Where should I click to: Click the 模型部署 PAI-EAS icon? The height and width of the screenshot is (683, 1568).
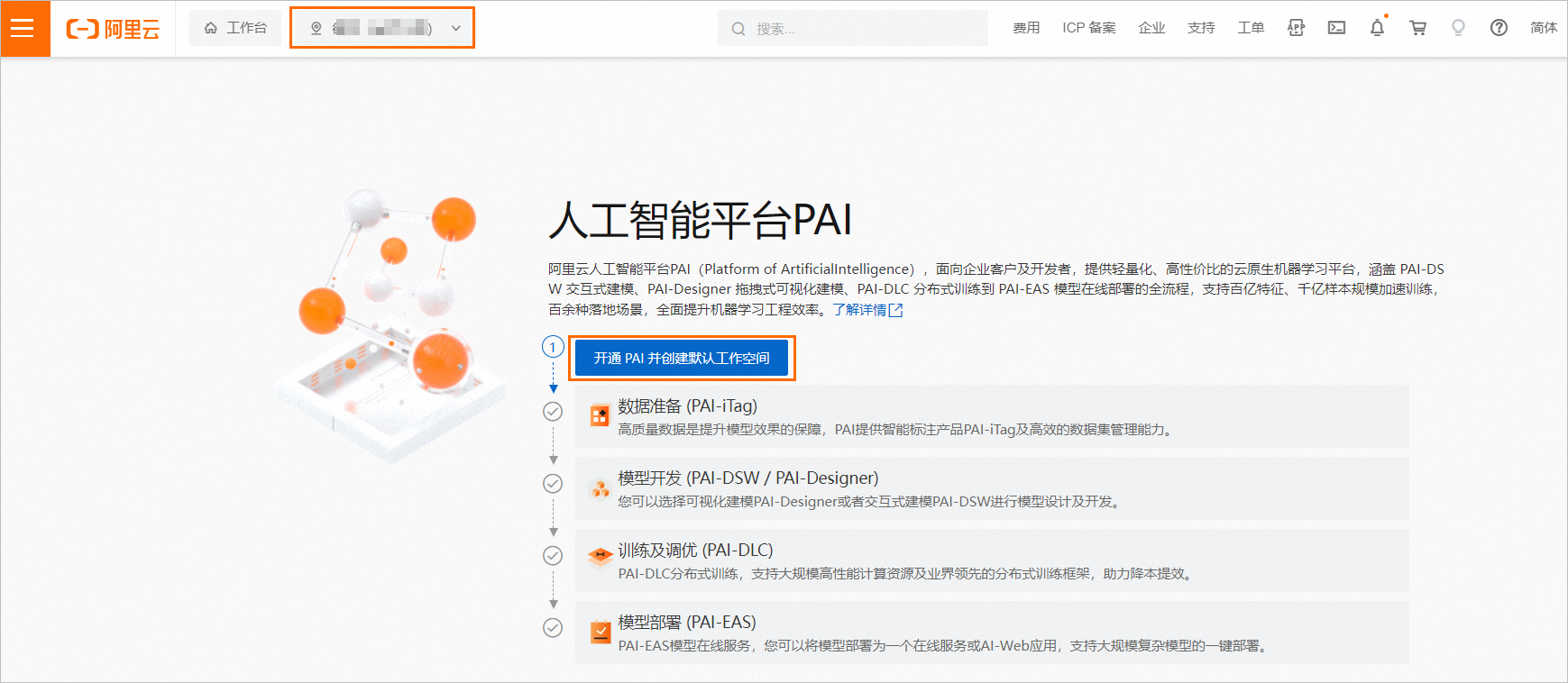[601, 632]
